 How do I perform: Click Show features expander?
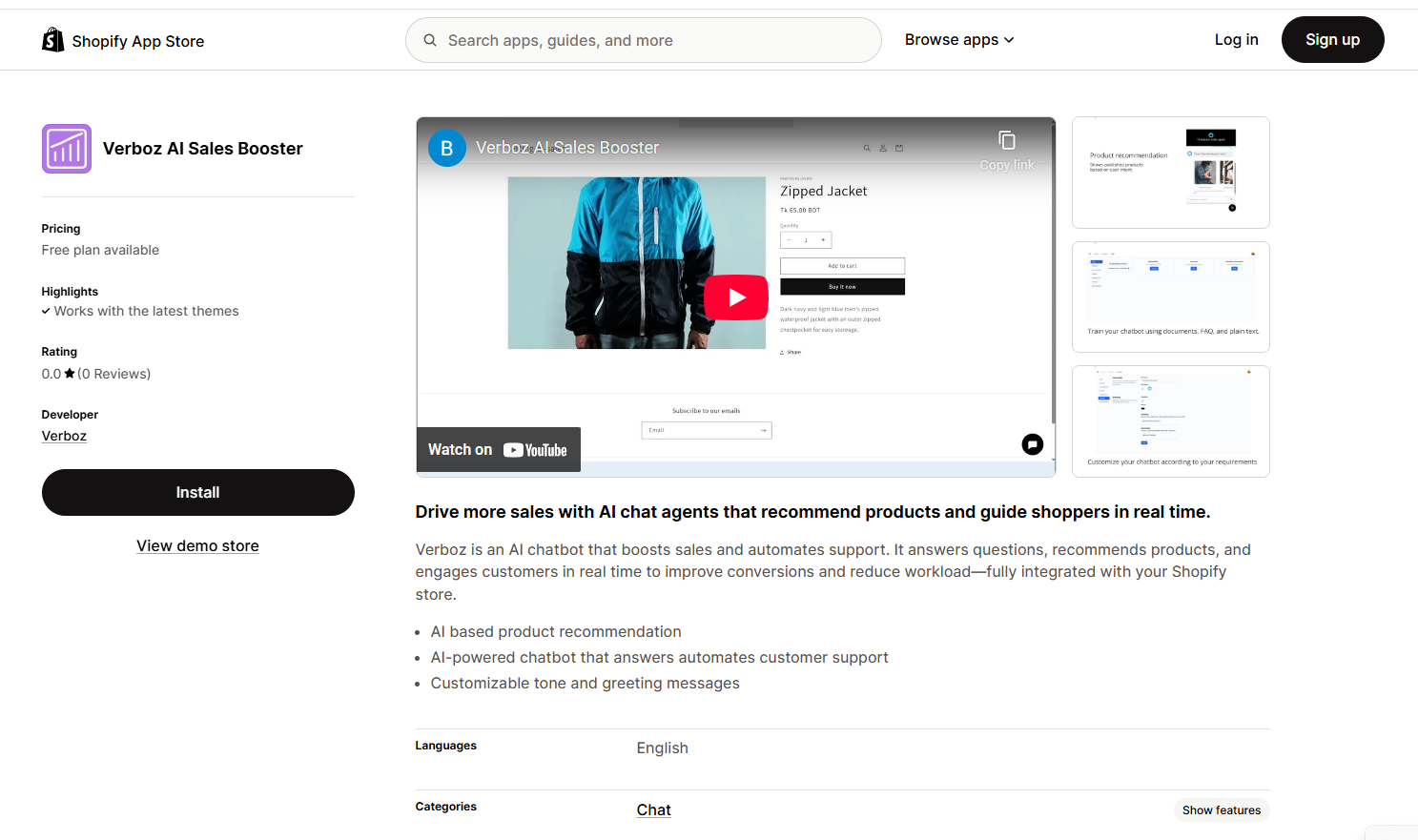1221,810
